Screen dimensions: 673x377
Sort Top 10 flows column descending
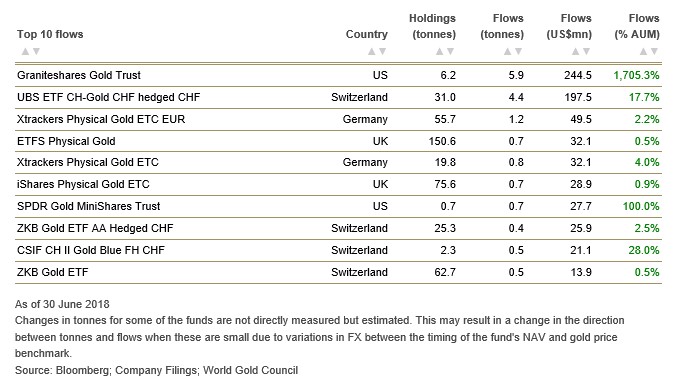(36, 52)
